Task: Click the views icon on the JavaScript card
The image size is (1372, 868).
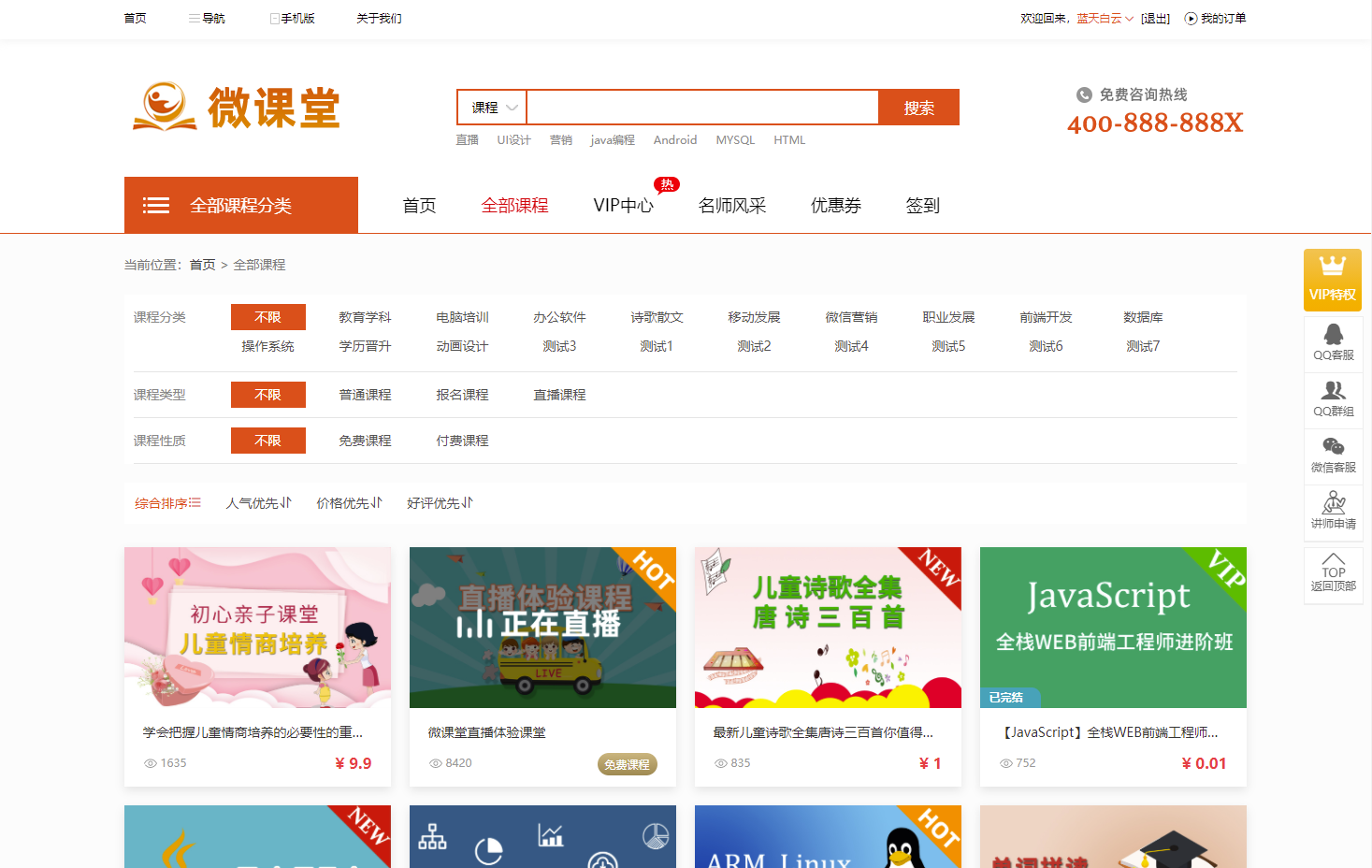Action: 1005,763
